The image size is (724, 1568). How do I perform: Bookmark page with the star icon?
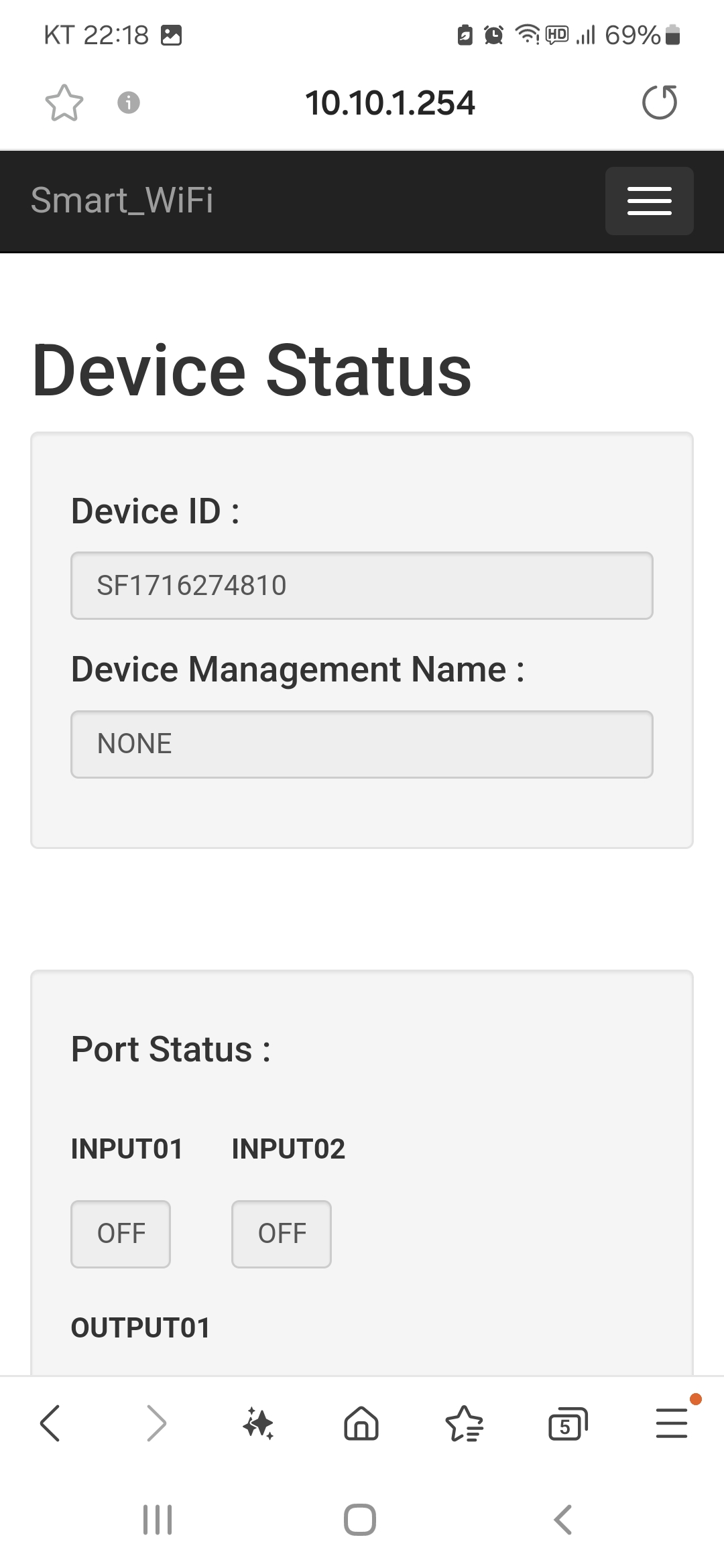pos(64,103)
